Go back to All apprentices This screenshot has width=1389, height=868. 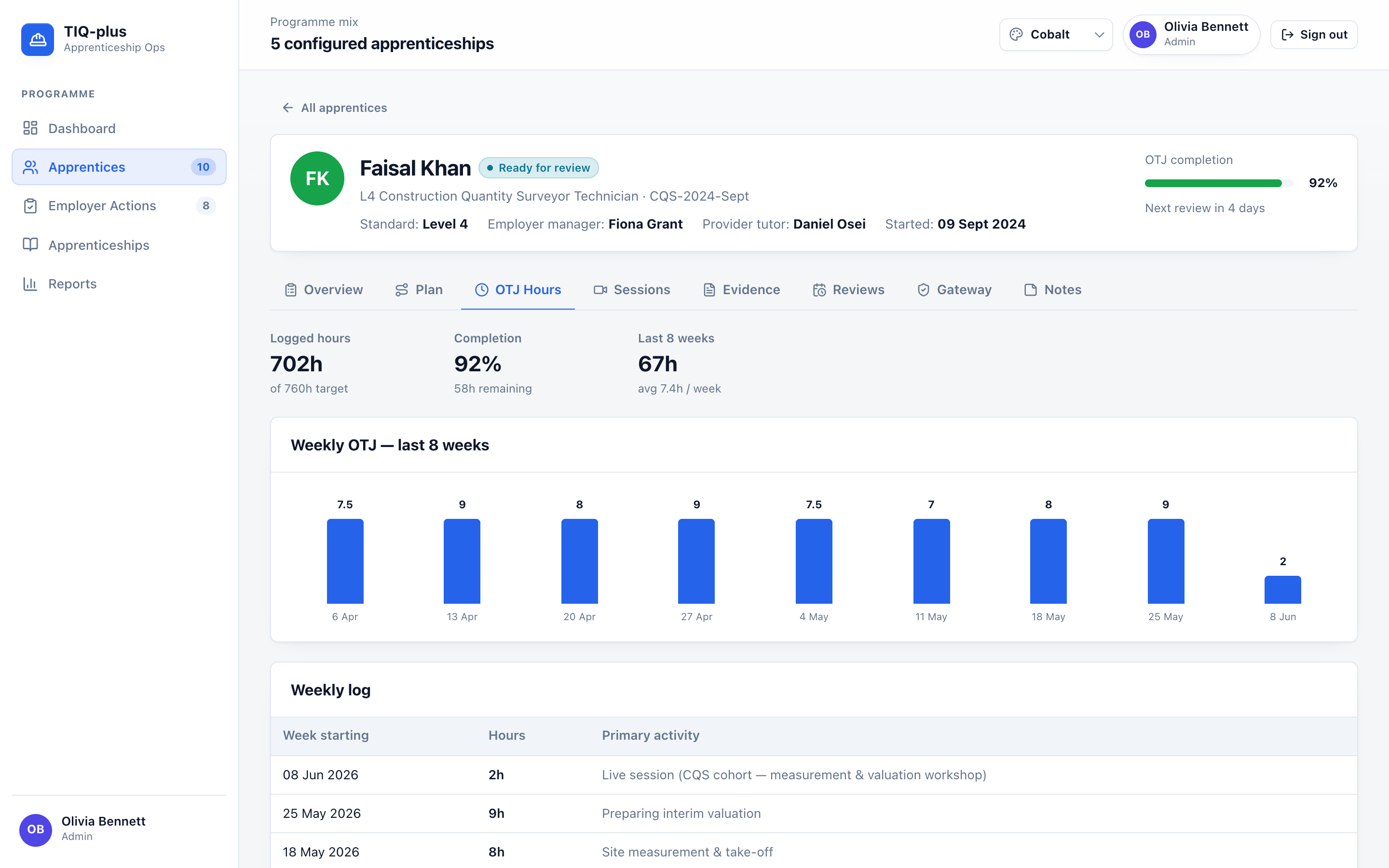pos(335,108)
